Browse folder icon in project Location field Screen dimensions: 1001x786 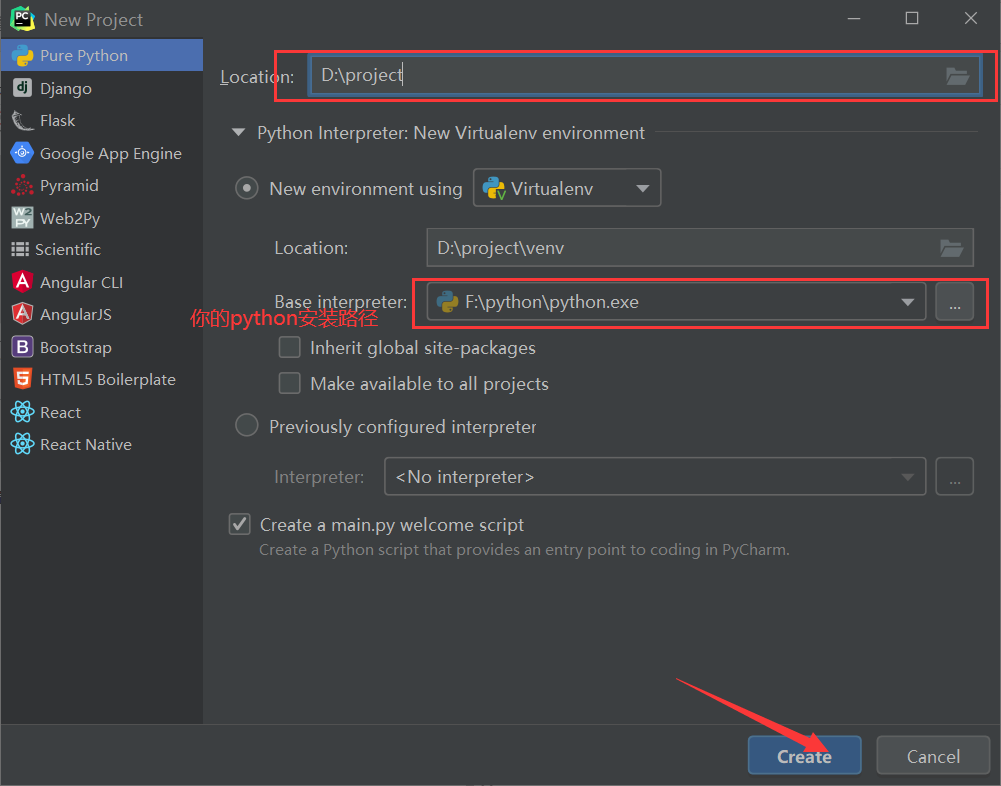coord(957,76)
